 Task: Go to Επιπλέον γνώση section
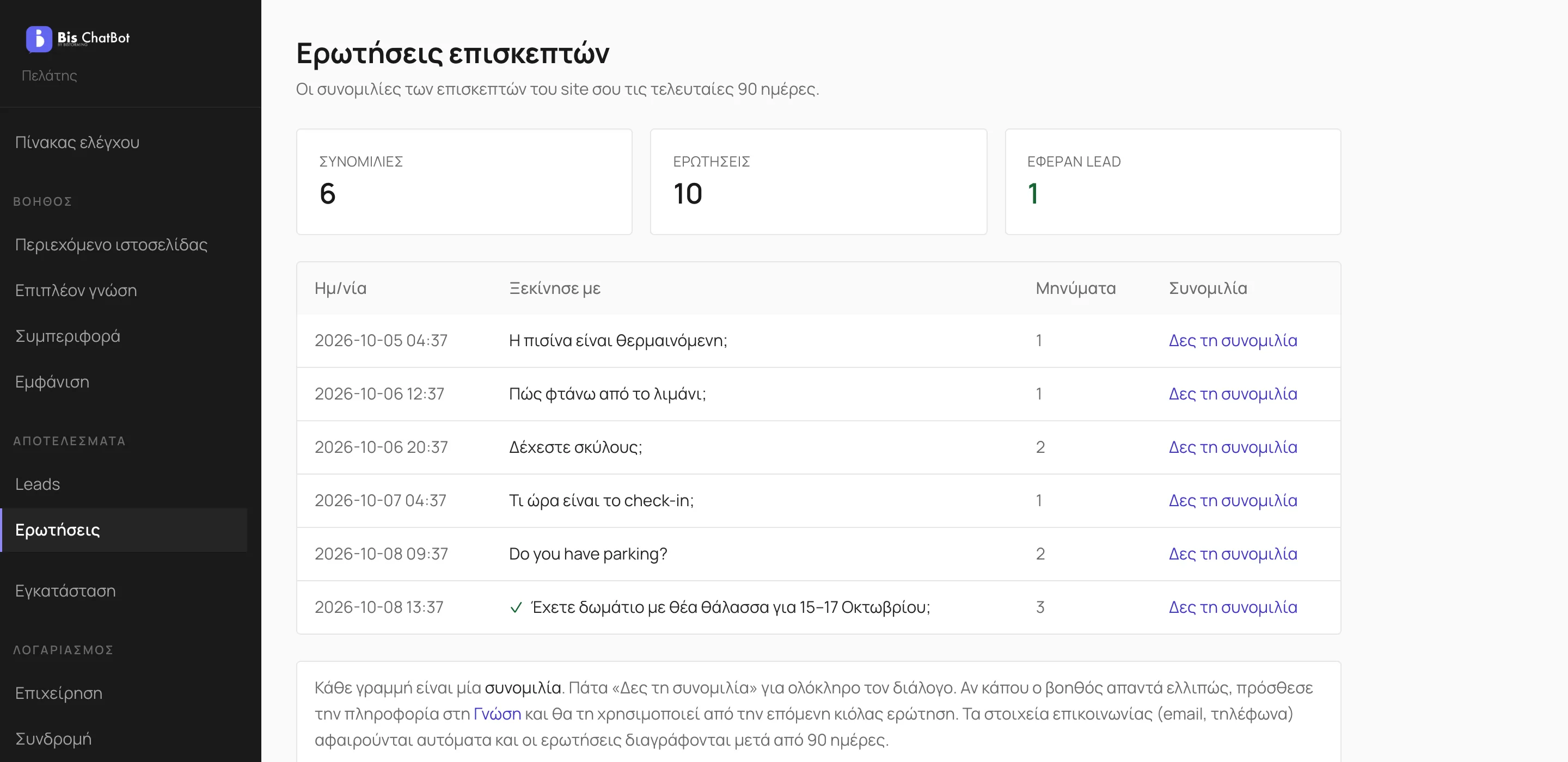point(76,290)
